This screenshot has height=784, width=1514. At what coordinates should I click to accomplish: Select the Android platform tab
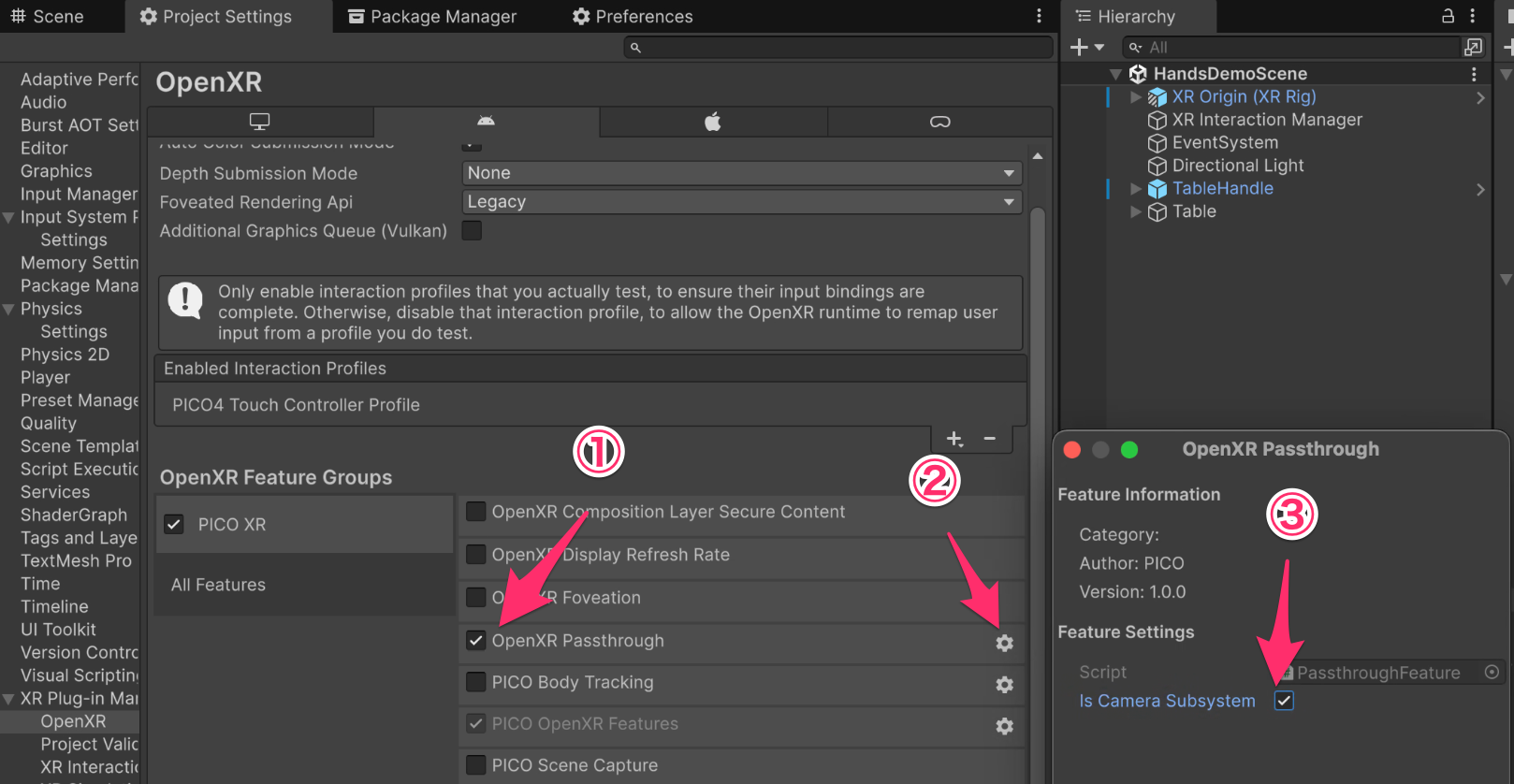487,122
